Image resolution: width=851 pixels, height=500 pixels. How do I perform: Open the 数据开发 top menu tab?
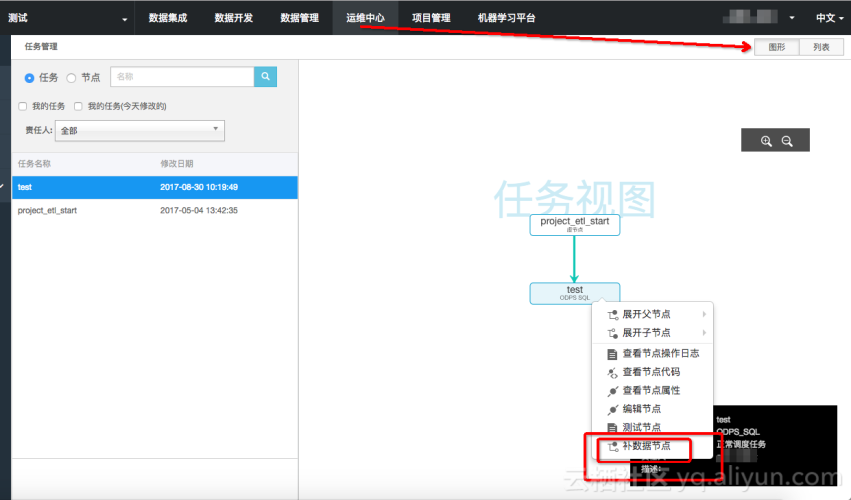(233, 18)
